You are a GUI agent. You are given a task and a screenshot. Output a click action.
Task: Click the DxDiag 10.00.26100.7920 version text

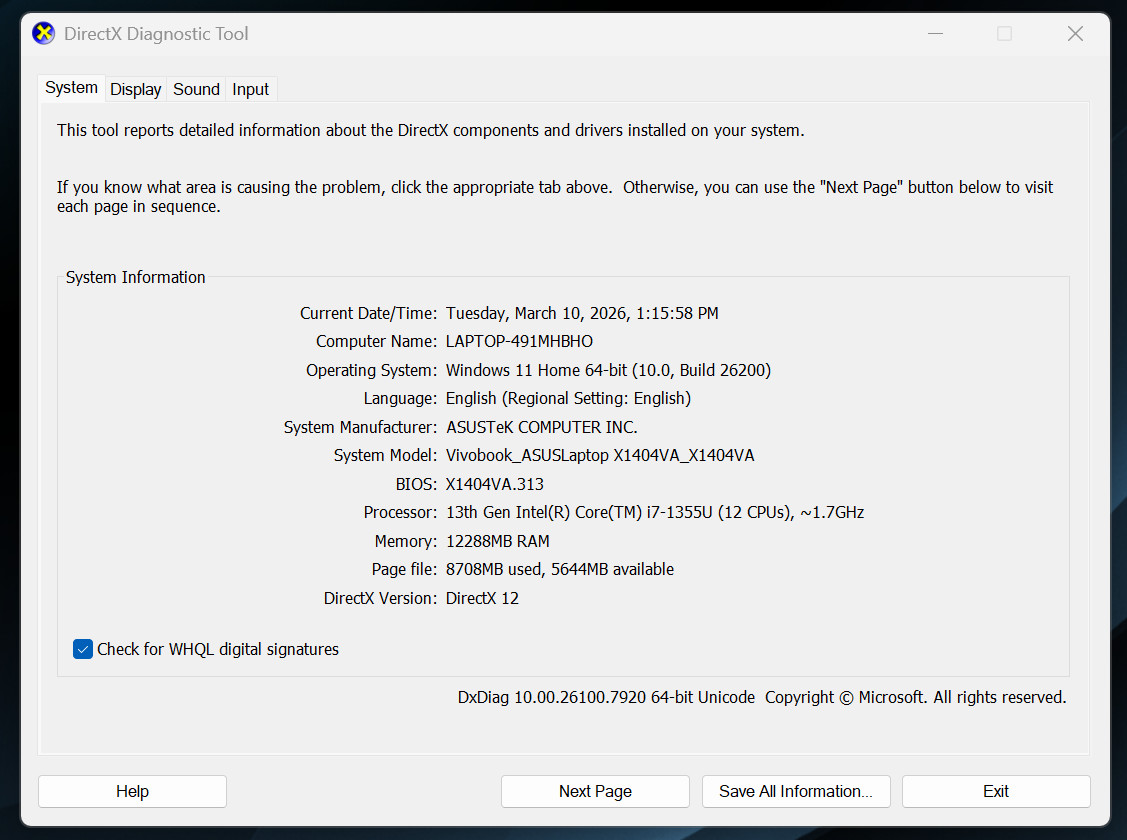point(606,697)
